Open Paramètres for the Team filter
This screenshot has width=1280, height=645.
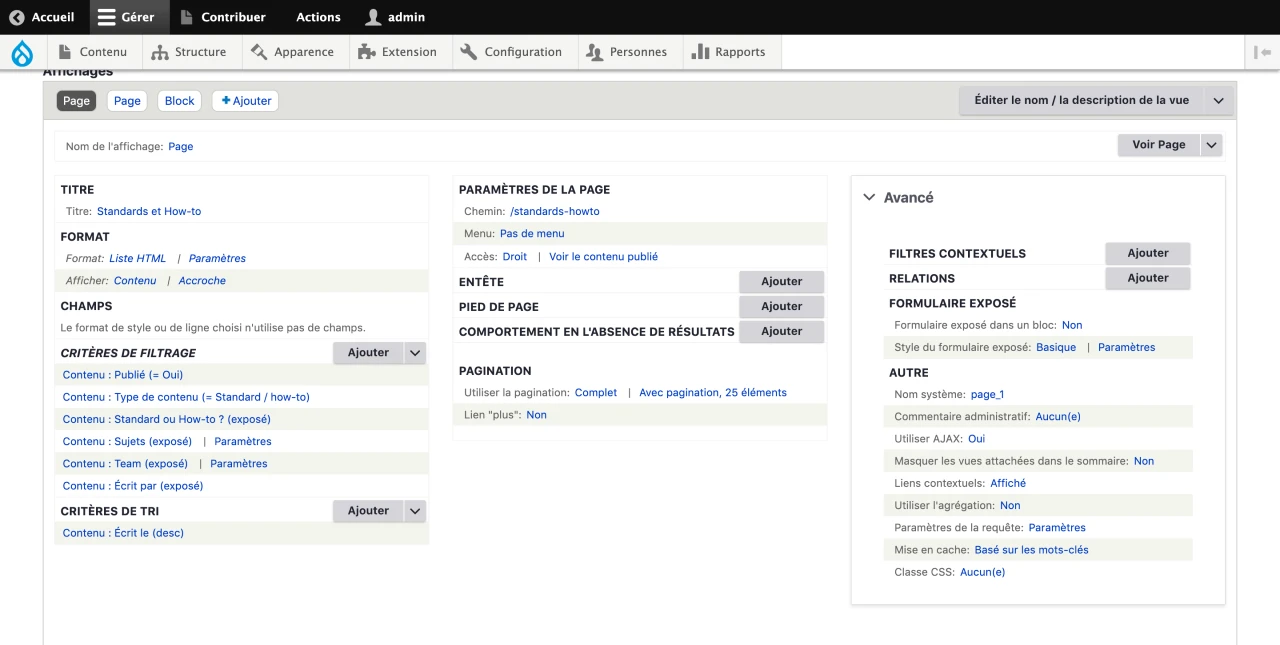point(239,464)
